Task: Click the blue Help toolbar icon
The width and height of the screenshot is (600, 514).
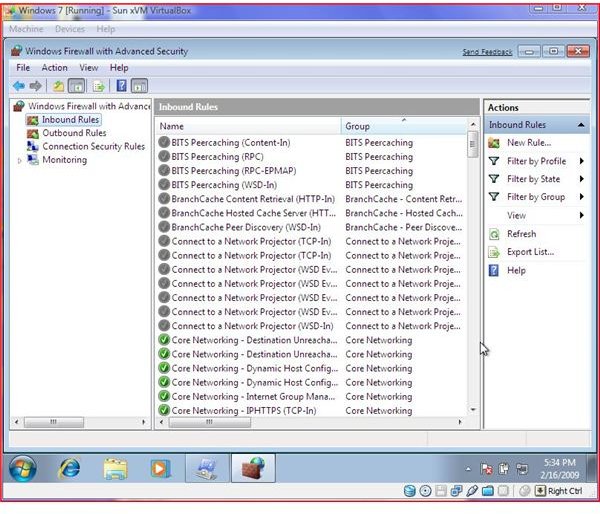Action: click(x=121, y=86)
